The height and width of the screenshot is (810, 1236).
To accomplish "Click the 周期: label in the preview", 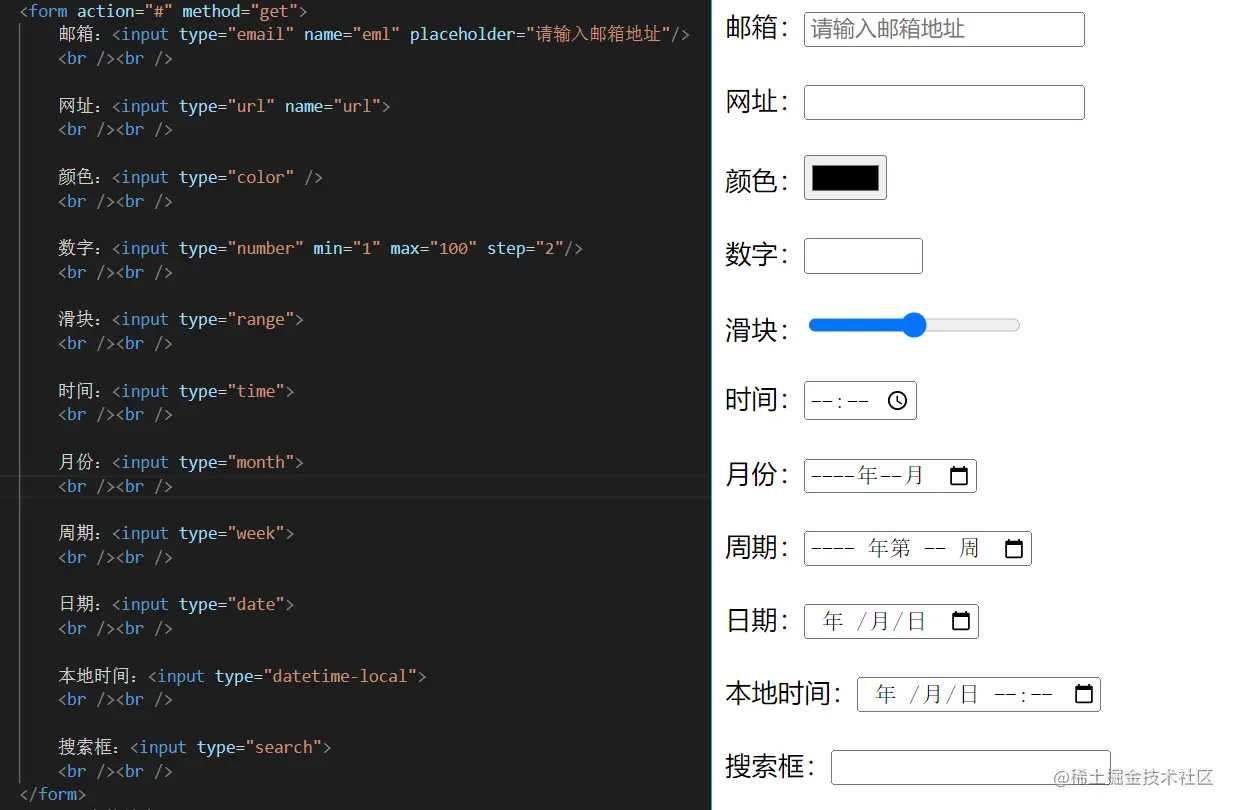I will tap(758, 548).
